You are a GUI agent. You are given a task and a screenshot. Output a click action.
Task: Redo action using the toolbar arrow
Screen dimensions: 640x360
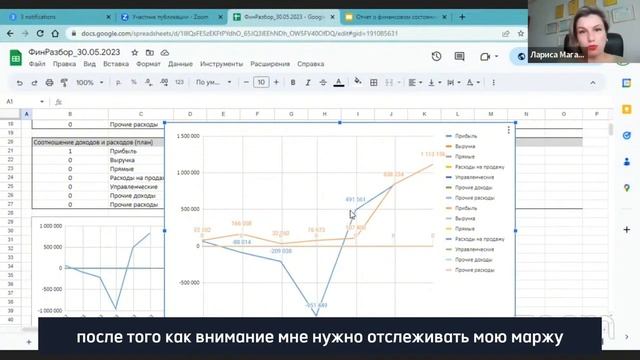tap(34, 83)
